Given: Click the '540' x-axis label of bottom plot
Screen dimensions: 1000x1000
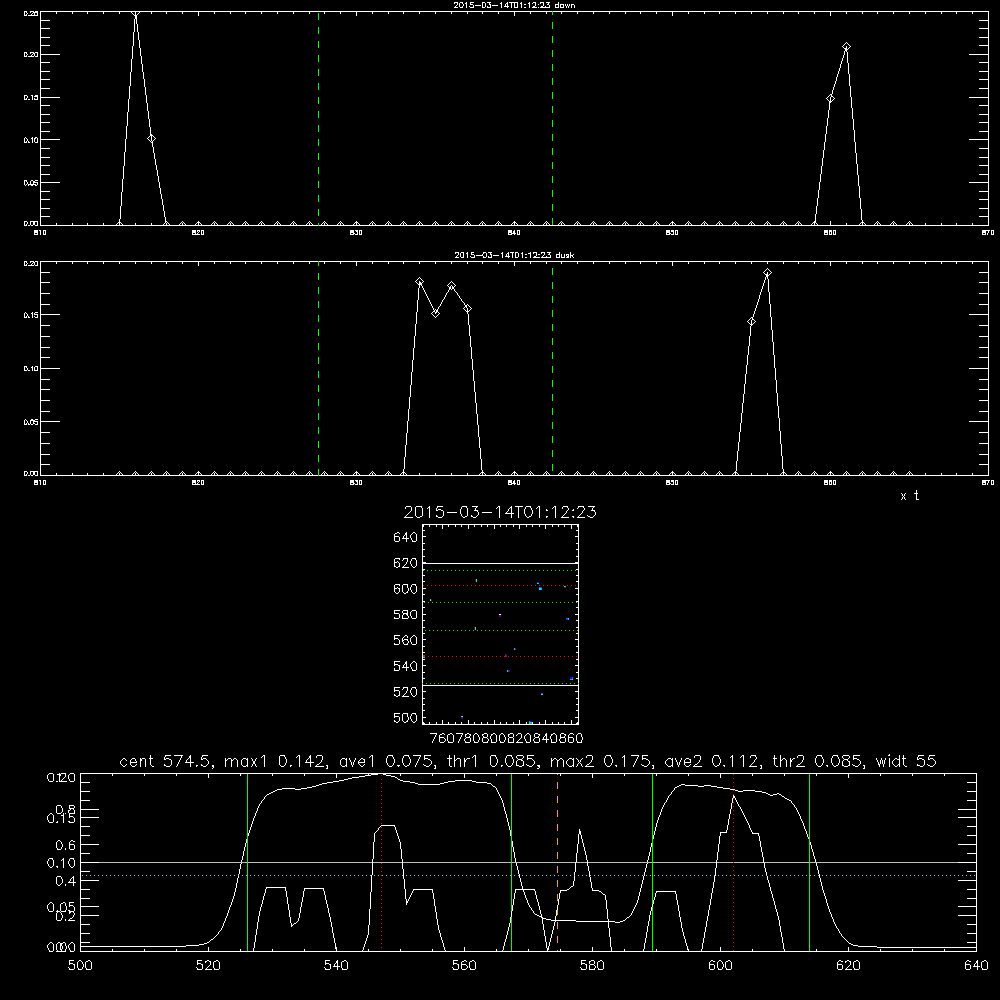Looking at the screenshot, I should click(x=336, y=966).
